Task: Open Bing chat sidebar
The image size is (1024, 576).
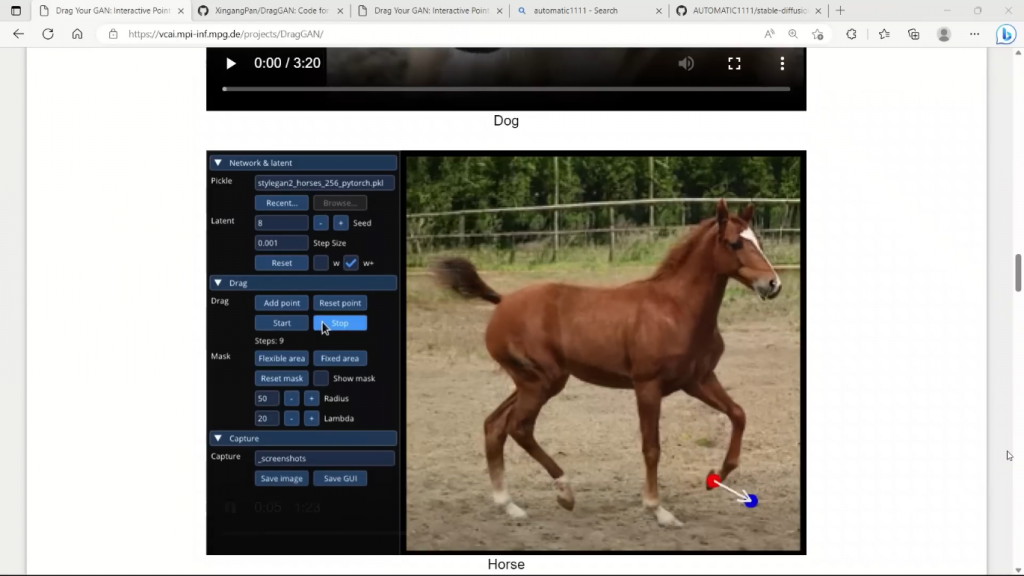Action: click(1006, 34)
